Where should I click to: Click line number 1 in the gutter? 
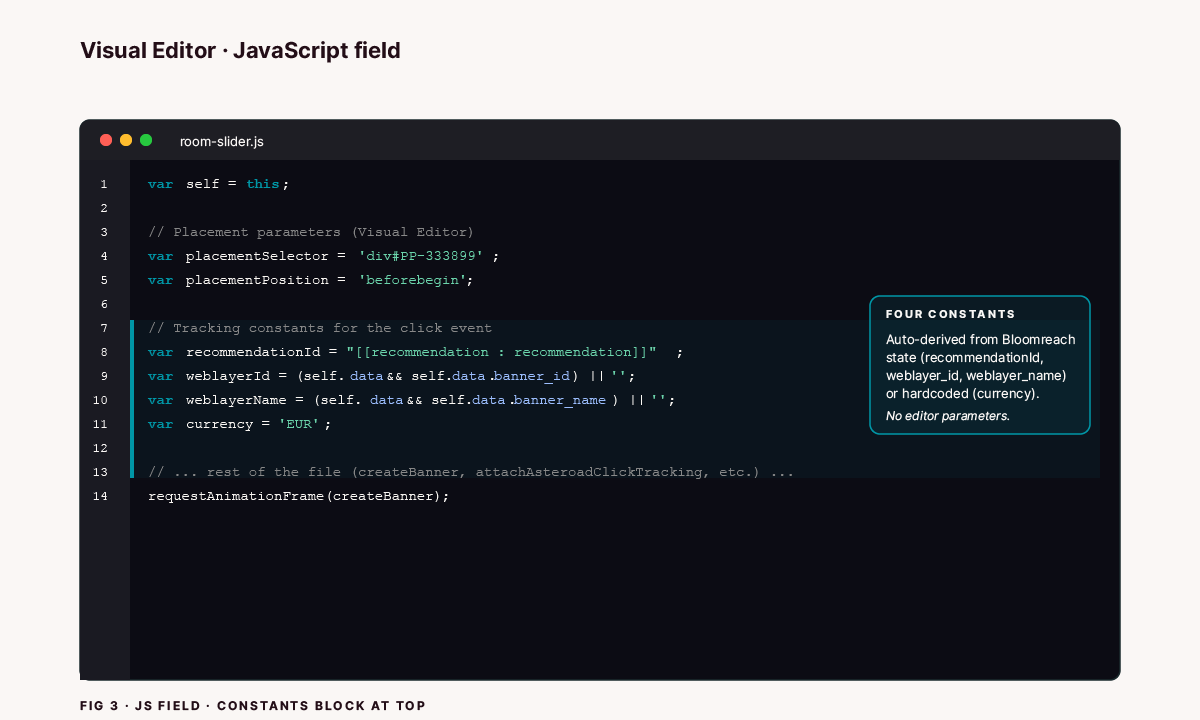103,184
